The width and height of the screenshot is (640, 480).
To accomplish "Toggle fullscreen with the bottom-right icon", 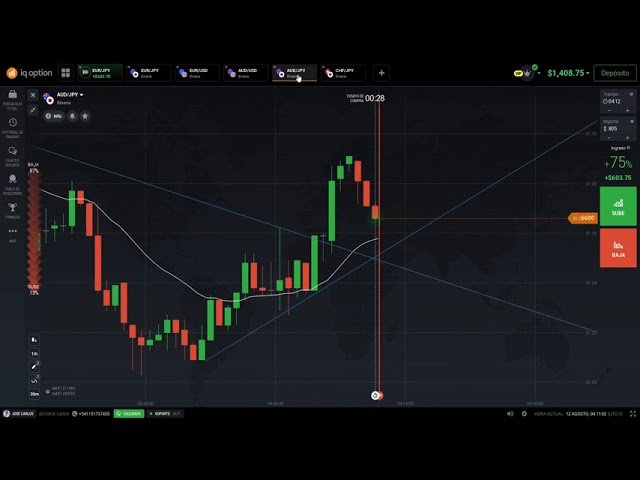I will tap(633, 413).
